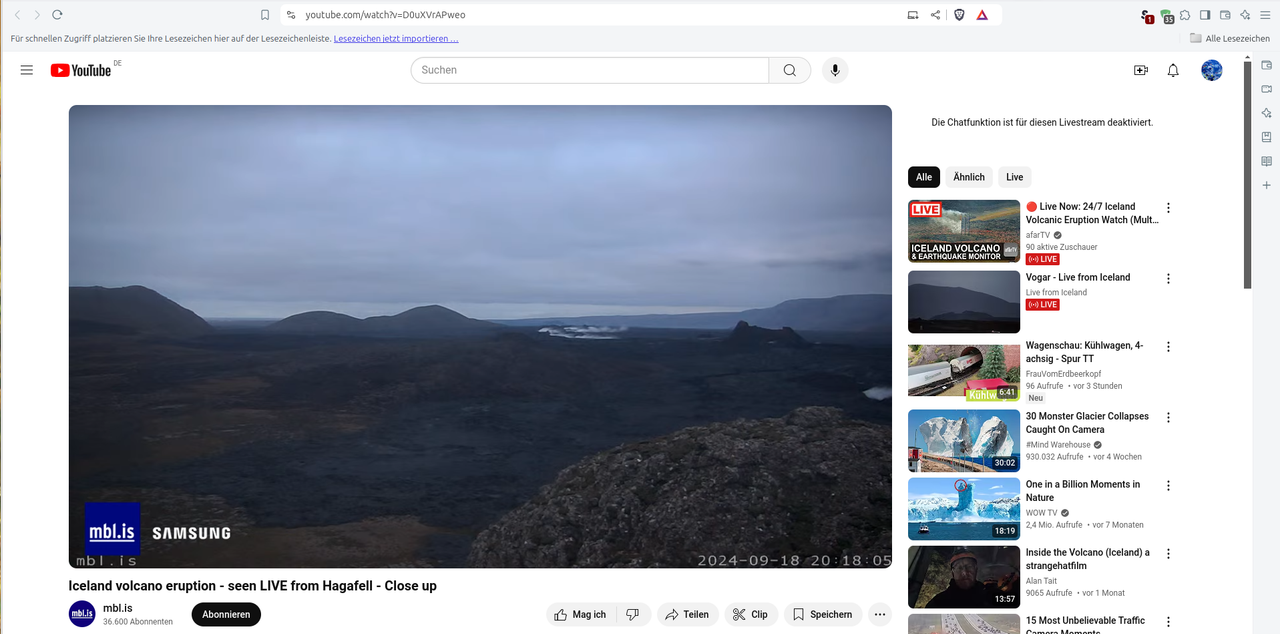
Task: Bookmark this page via the bookmark icon
Action: (x=265, y=15)
